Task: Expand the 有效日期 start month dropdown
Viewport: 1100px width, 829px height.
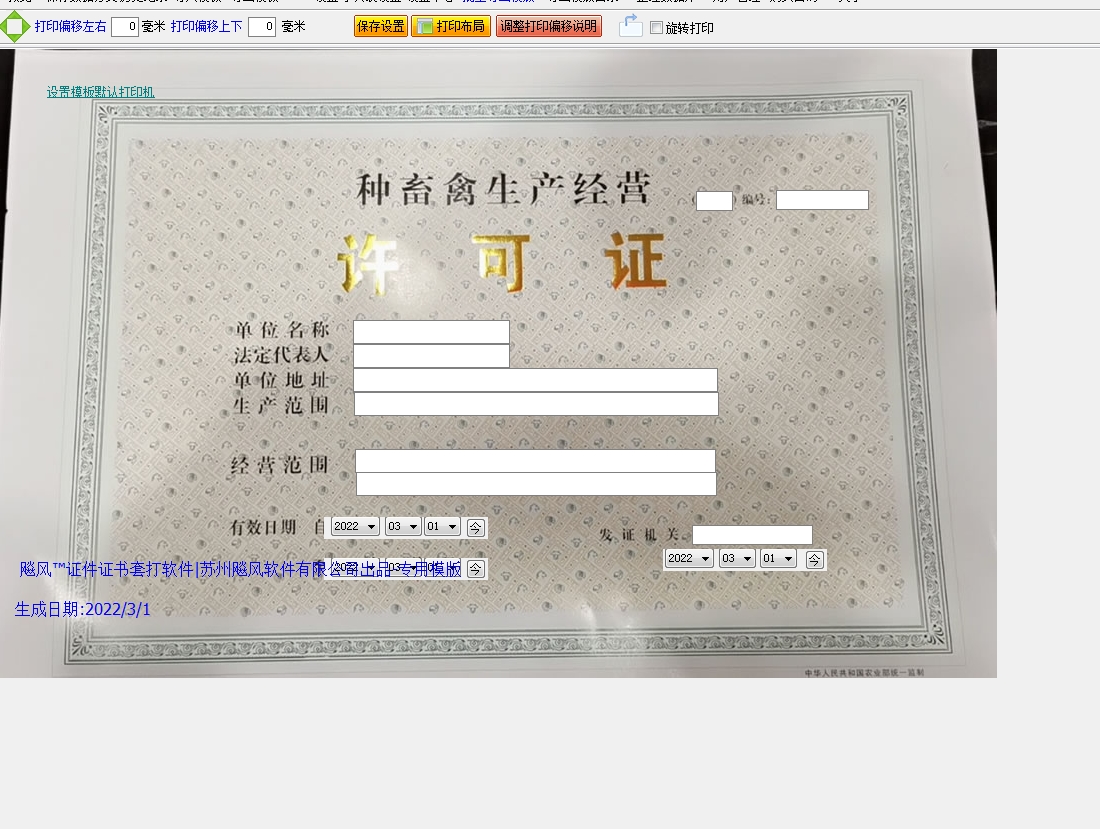Action: point(403,527)
